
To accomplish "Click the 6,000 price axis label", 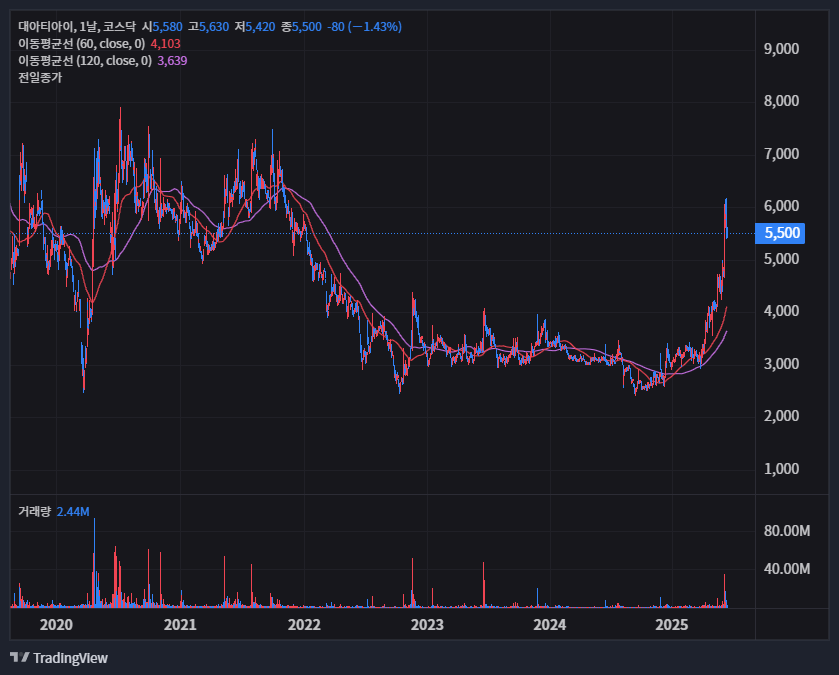I will click(781, 206).
